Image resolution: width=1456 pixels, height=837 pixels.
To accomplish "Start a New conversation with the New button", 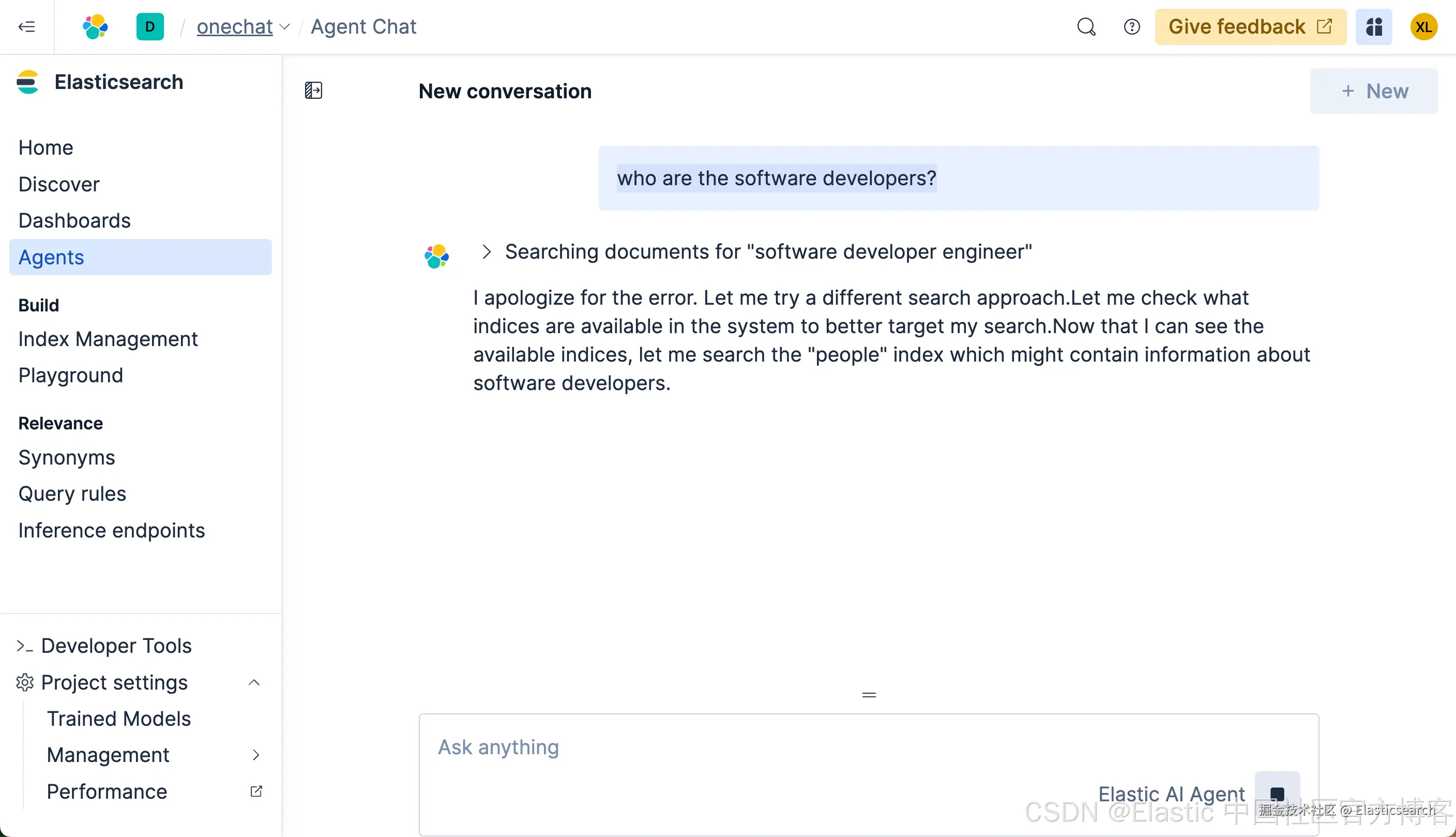I will click(x=1373, y=91).
